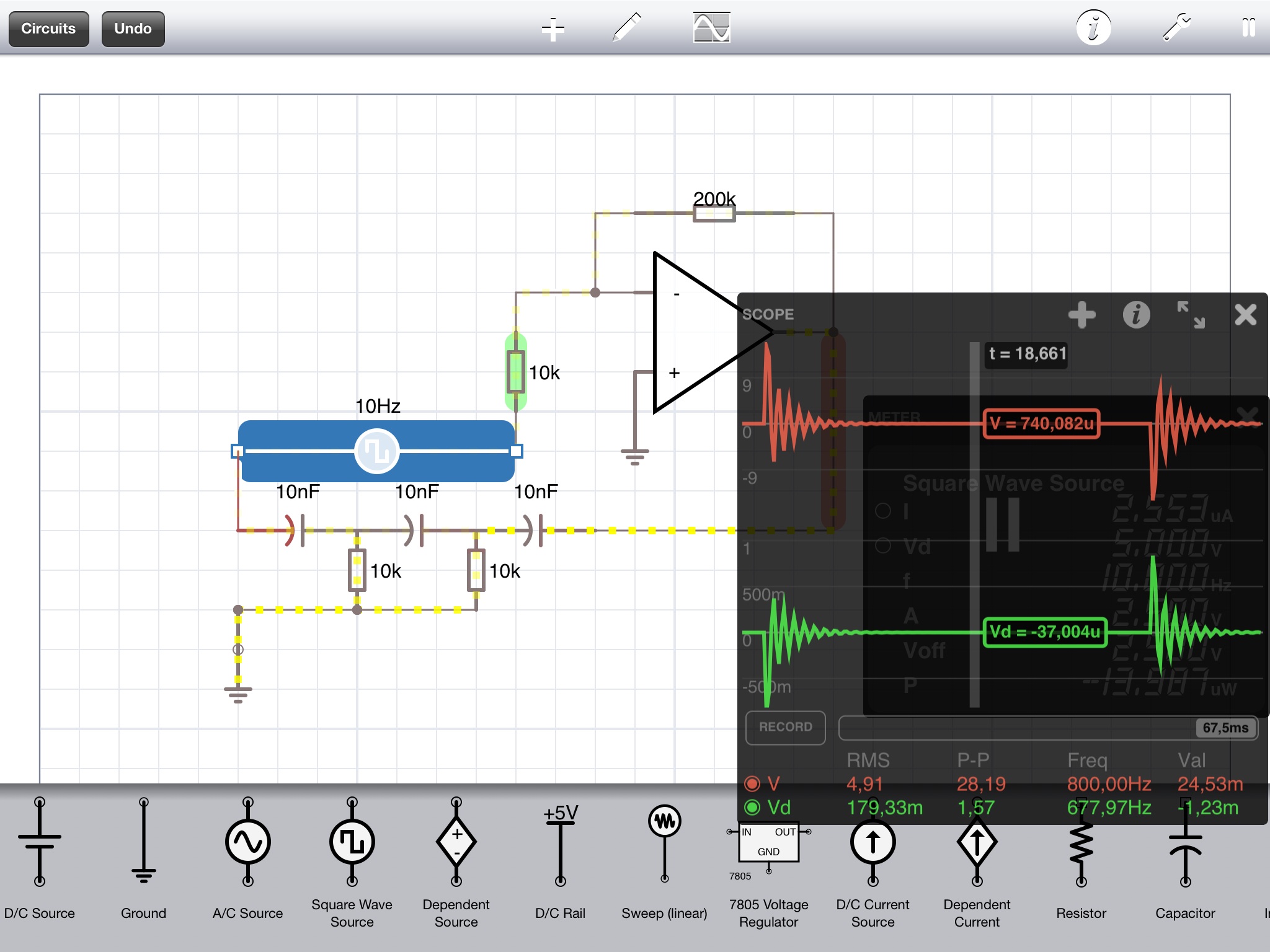Viewport: 1270px width, 952px height.
Task: Close the scope panel
Action: coord(1245,315)
